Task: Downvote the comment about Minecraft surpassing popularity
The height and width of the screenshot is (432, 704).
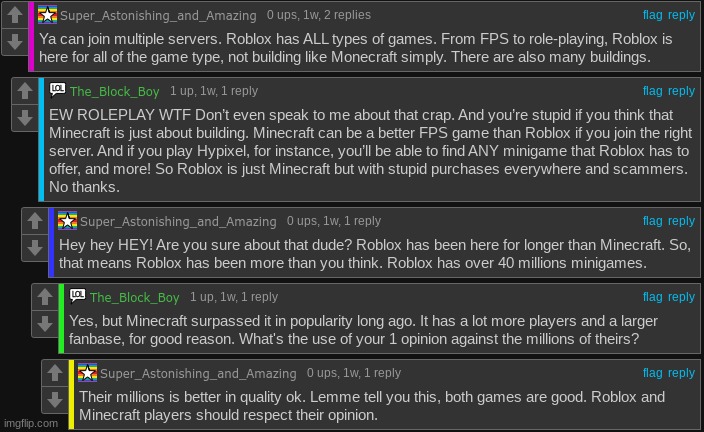Action: tap(44, 324)
